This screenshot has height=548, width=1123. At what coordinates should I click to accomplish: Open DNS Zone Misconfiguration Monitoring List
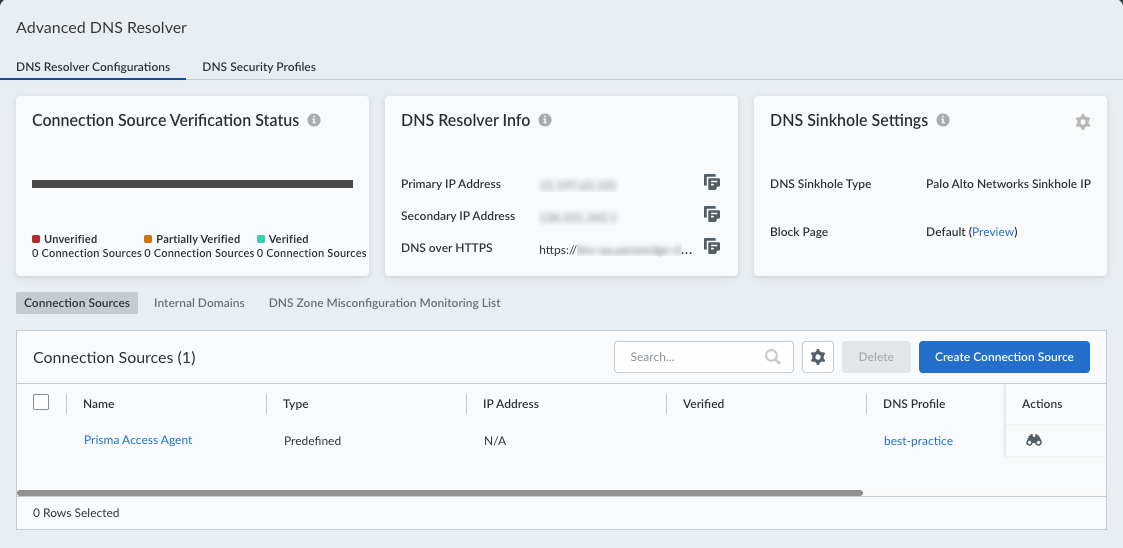384,303
